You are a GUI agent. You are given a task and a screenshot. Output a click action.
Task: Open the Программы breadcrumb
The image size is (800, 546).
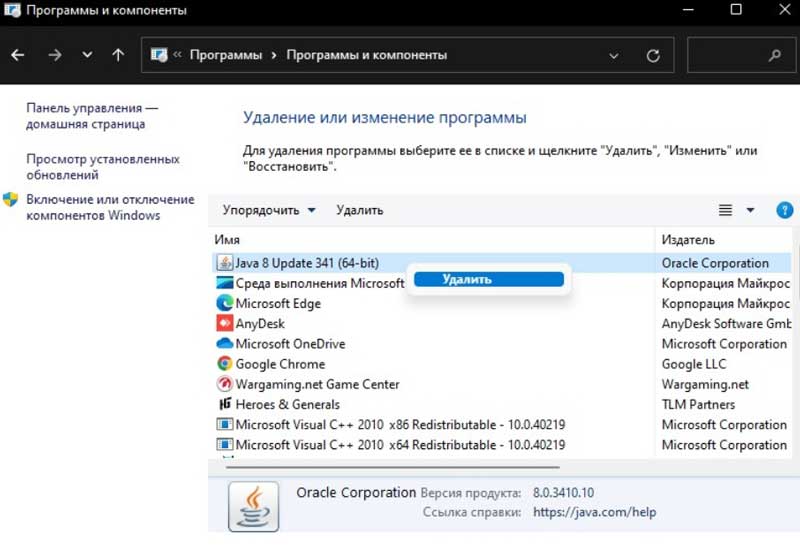pos(226,55)
